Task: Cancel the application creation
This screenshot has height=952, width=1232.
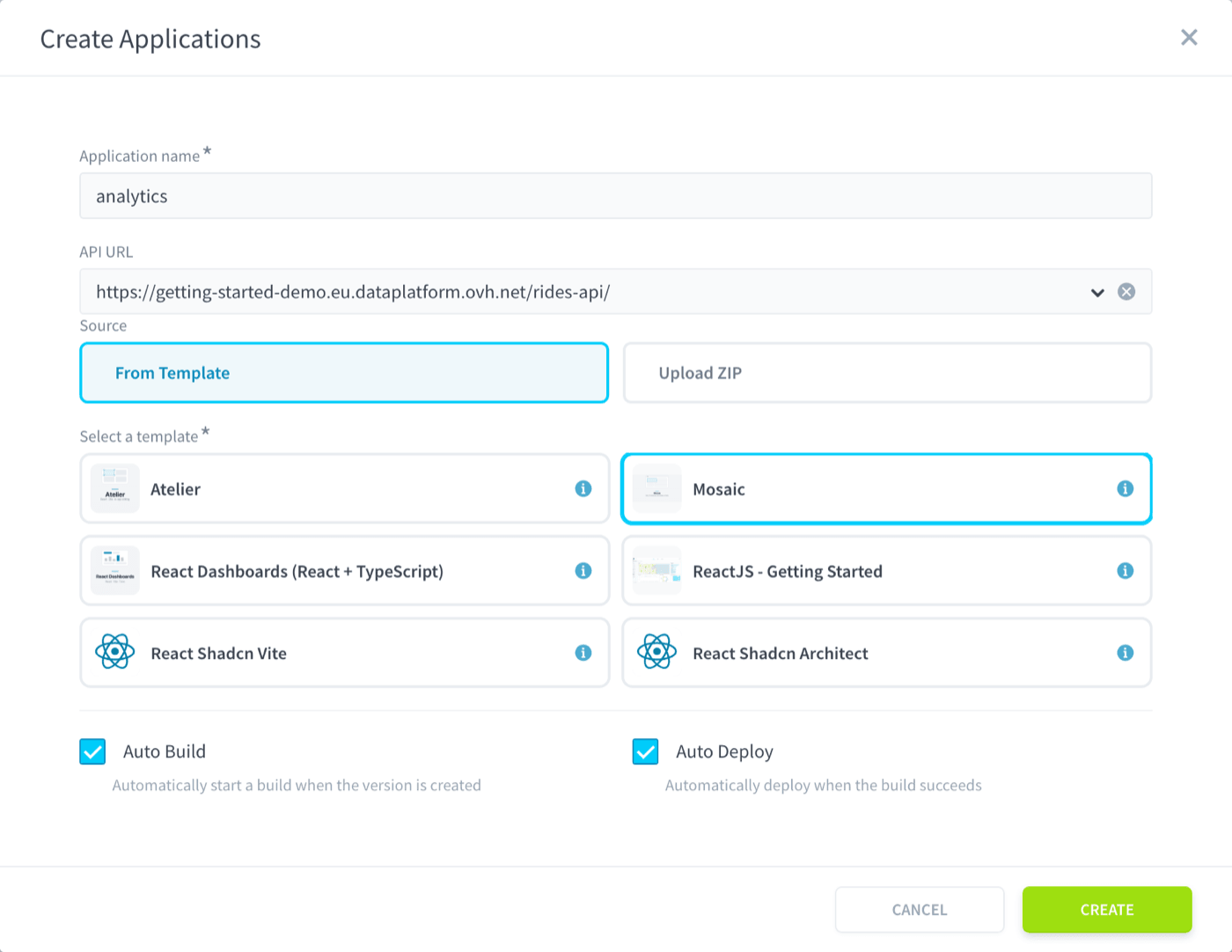Action: 920,910
